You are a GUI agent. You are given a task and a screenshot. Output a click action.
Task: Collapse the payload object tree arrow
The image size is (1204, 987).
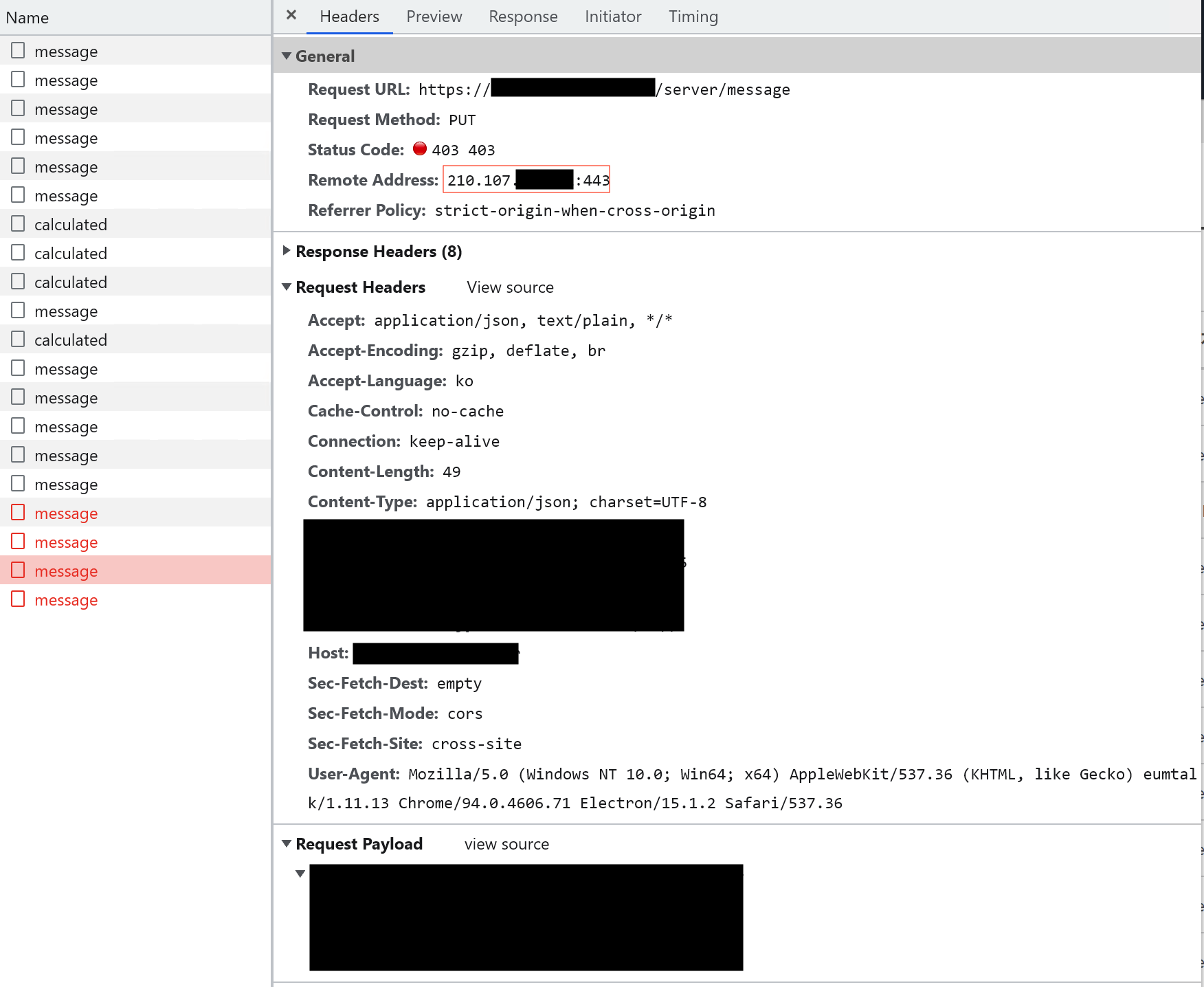click(300, 874)
